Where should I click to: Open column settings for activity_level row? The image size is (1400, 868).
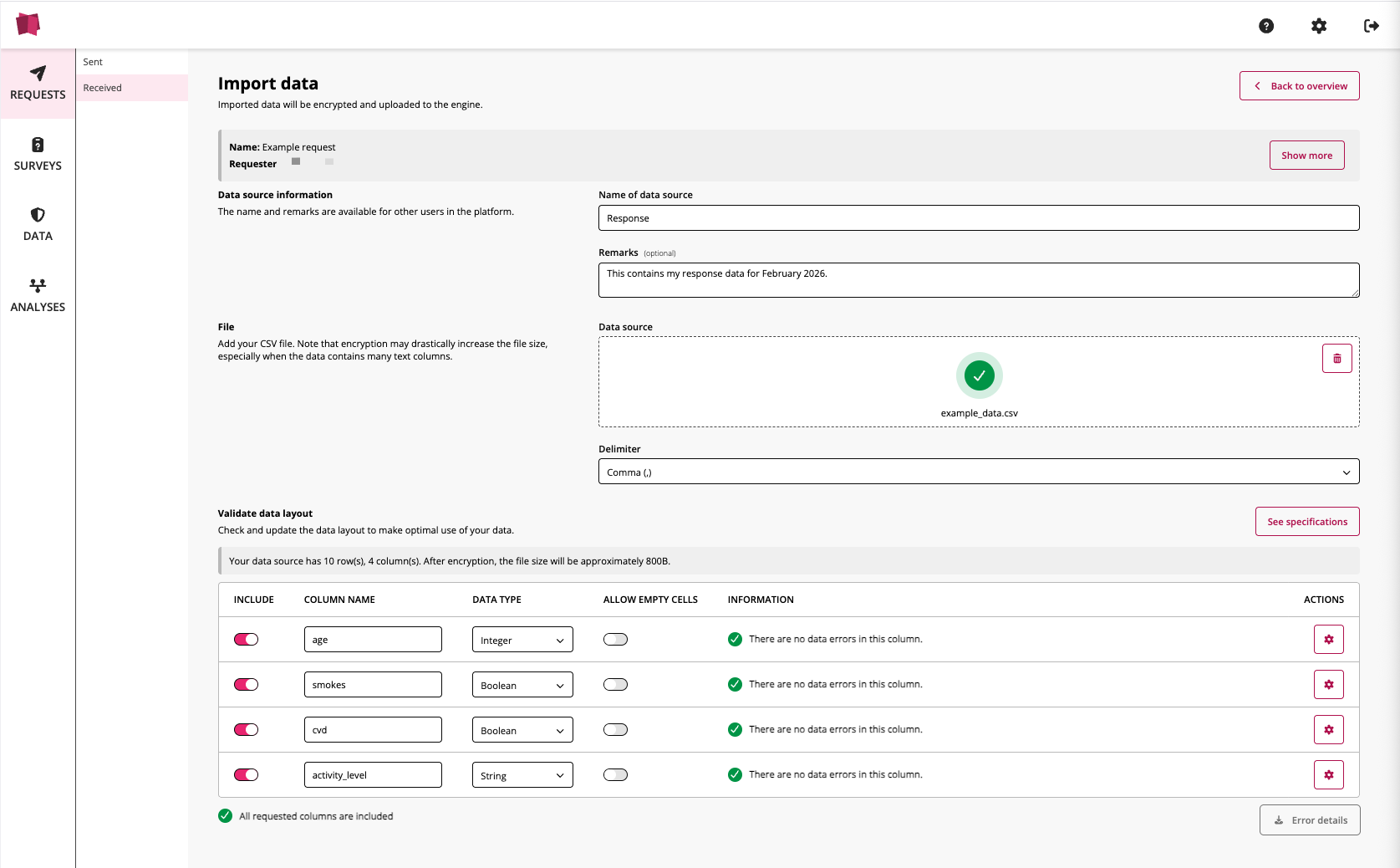(1328, 775)
